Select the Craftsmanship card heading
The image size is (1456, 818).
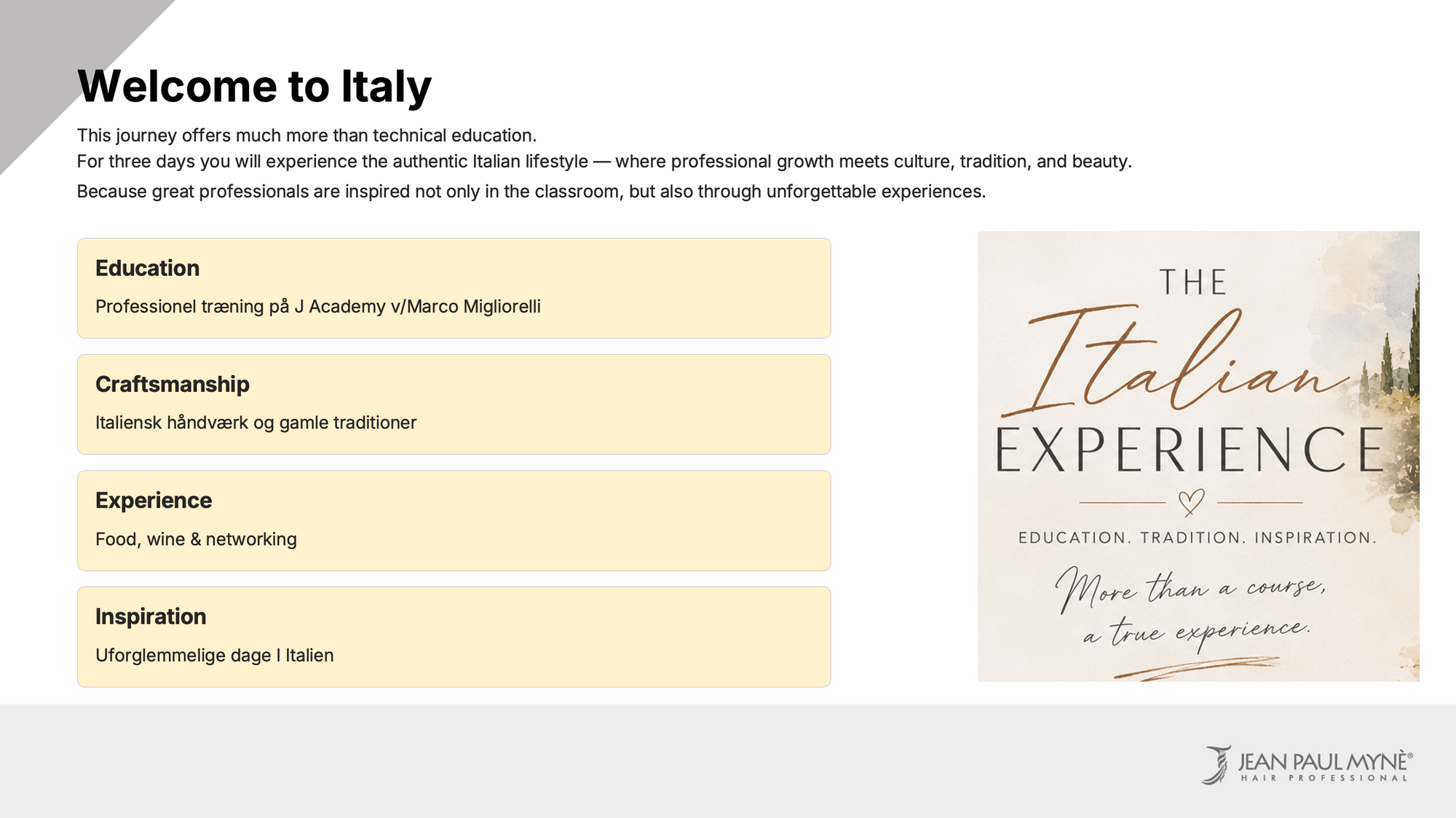pos(173,384)
